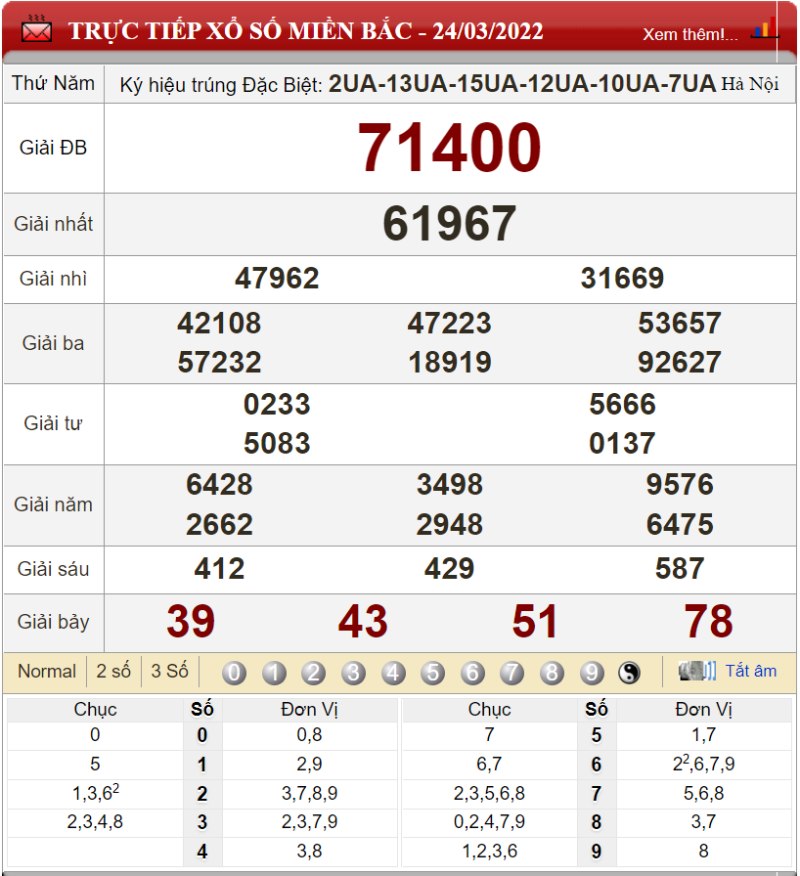Select the digit 3 ball filter
Screen dimensions: 800x876
coord(353,673)
